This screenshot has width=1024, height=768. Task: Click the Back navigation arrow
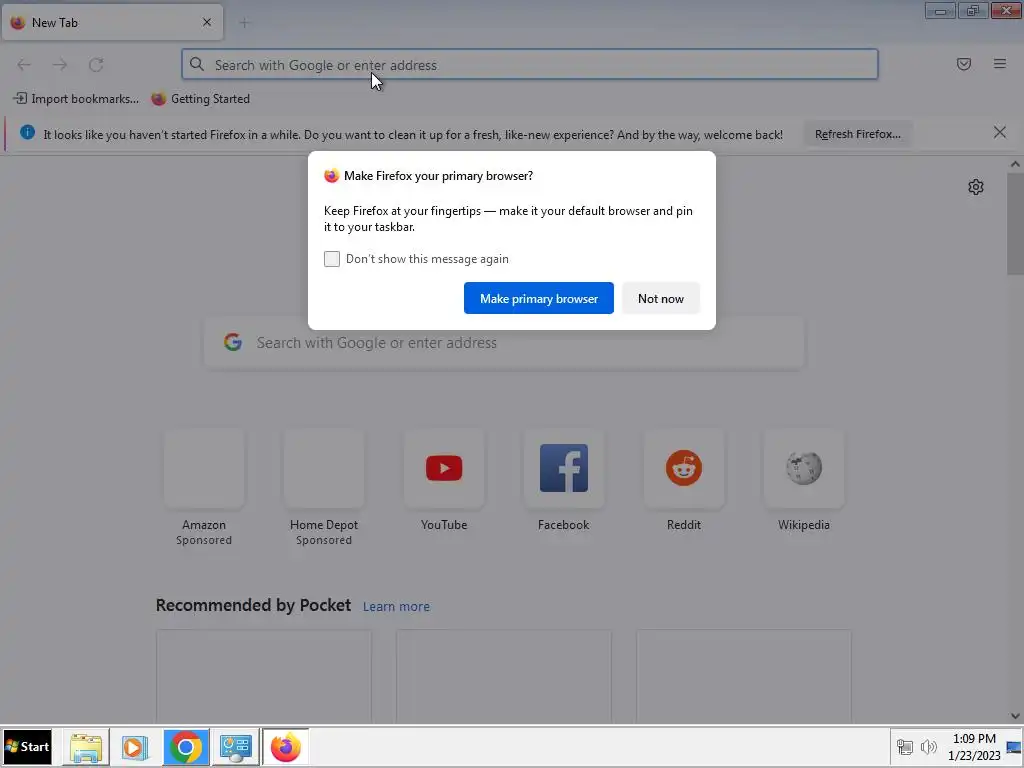click(x=24, y=65)
